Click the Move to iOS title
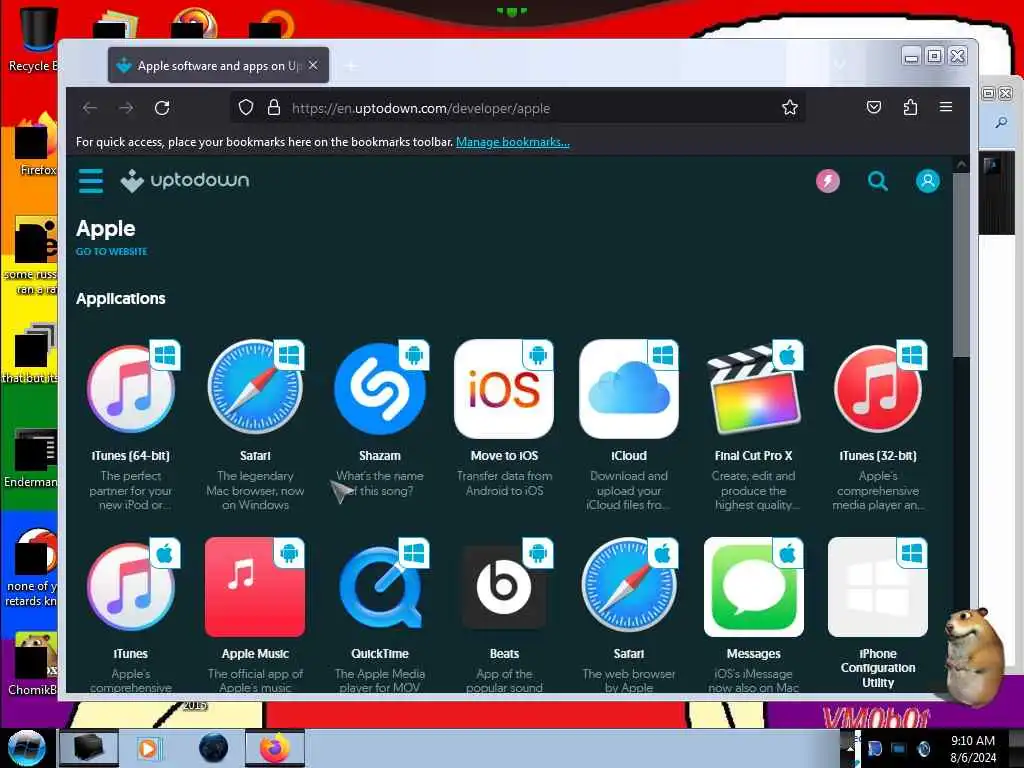 coord(504,456)
